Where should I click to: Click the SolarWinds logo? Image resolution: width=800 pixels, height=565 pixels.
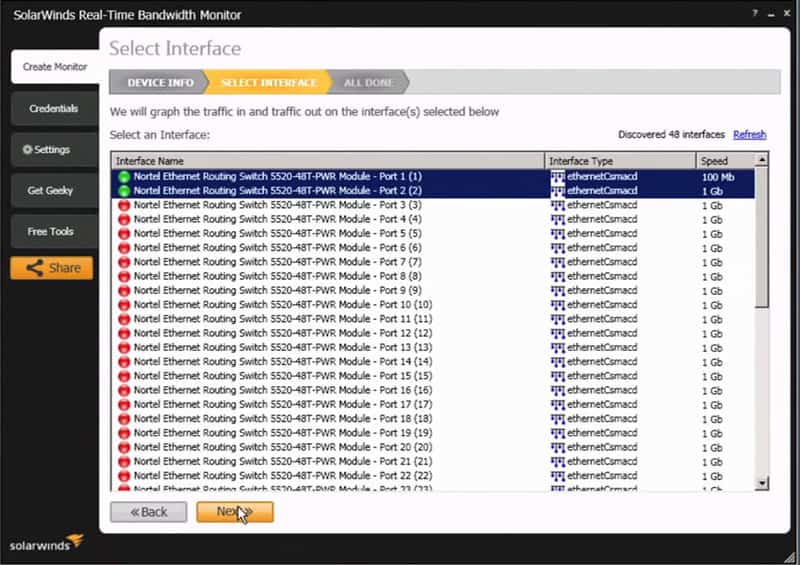tap(47, 543)
